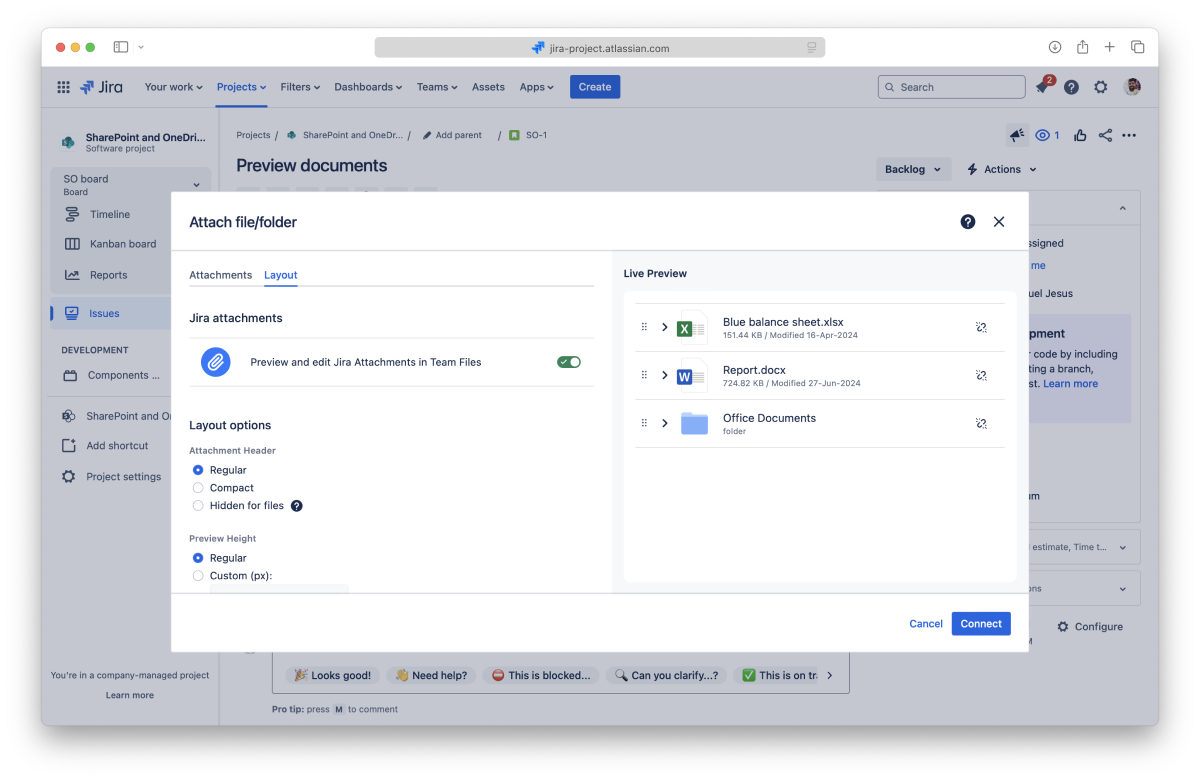Open the Projects menu
The height and width of the screenshot is (781, 1200).
coord(241,87)
